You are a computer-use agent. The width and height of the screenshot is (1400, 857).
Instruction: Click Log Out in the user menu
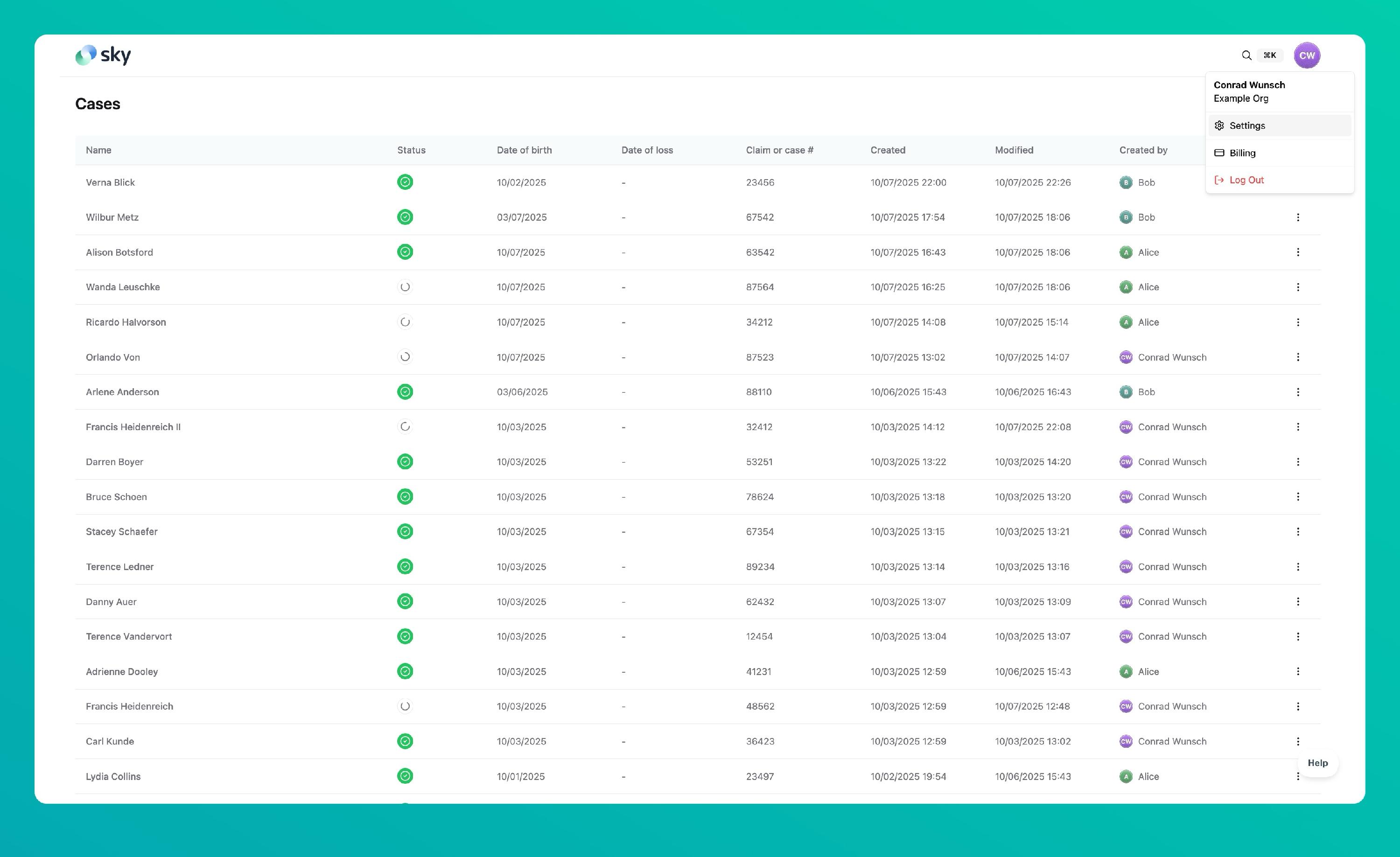[1246, 180]
